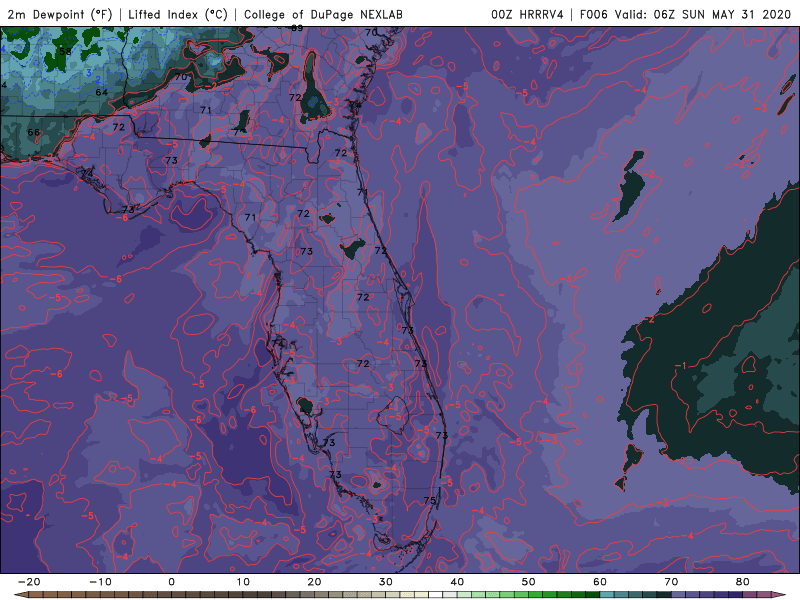Image resolution: width=800 pixels, height=600 pixels.
Task: Click 'F006 Valid: 06Z SUN MAY 31 2020' text
Action: click(x=685, y=15)
